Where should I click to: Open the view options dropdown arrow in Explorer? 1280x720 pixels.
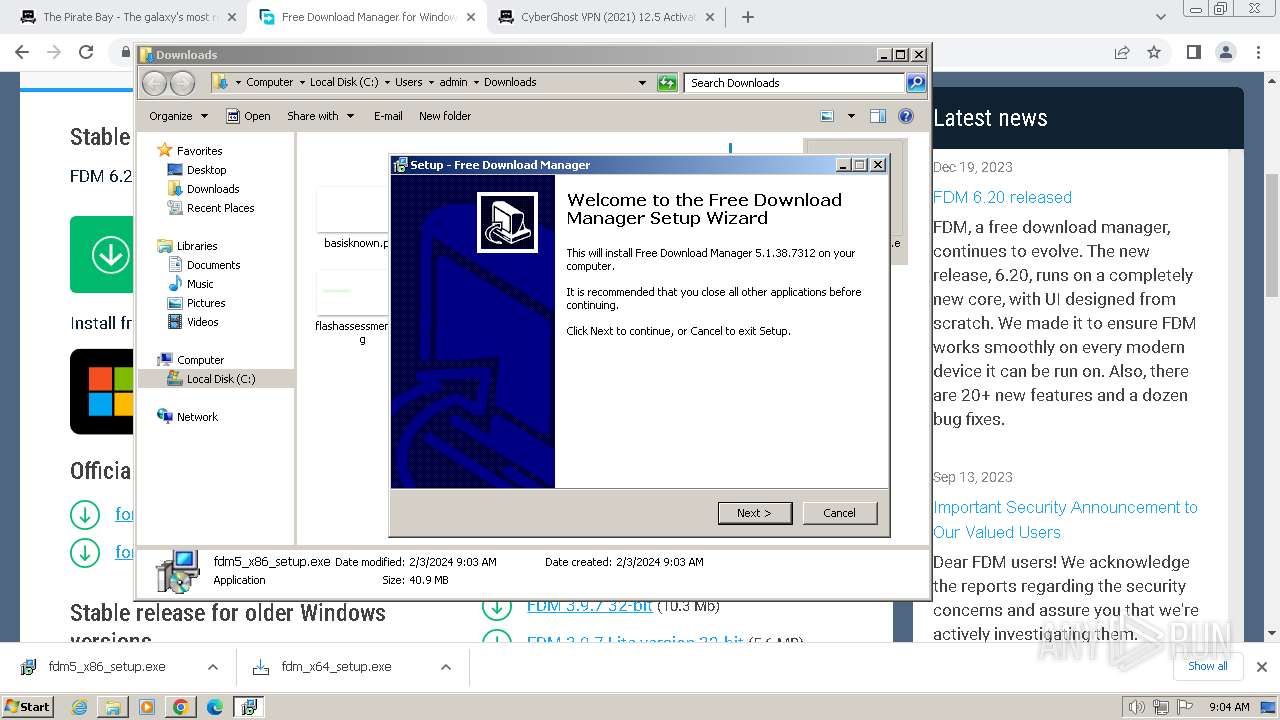851,116
